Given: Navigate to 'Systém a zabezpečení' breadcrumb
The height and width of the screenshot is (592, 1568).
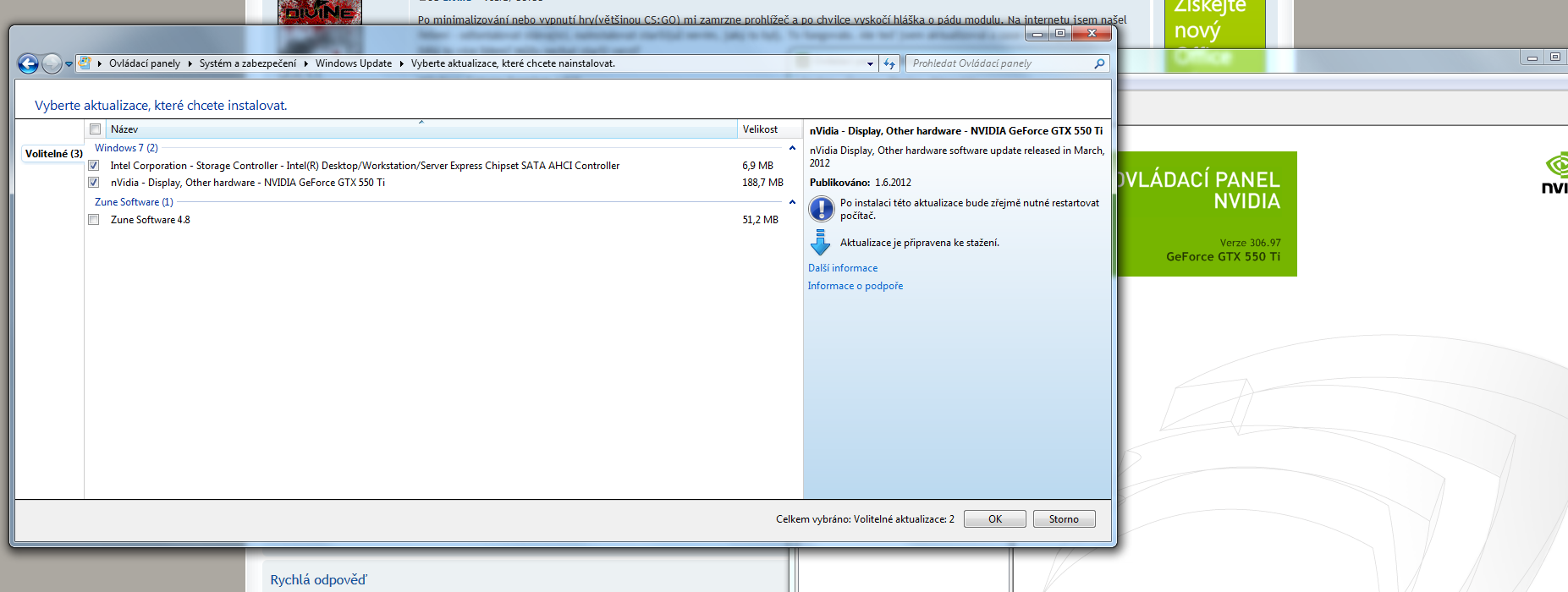Looking at the screenshot, I should click(x=248, y=63).
